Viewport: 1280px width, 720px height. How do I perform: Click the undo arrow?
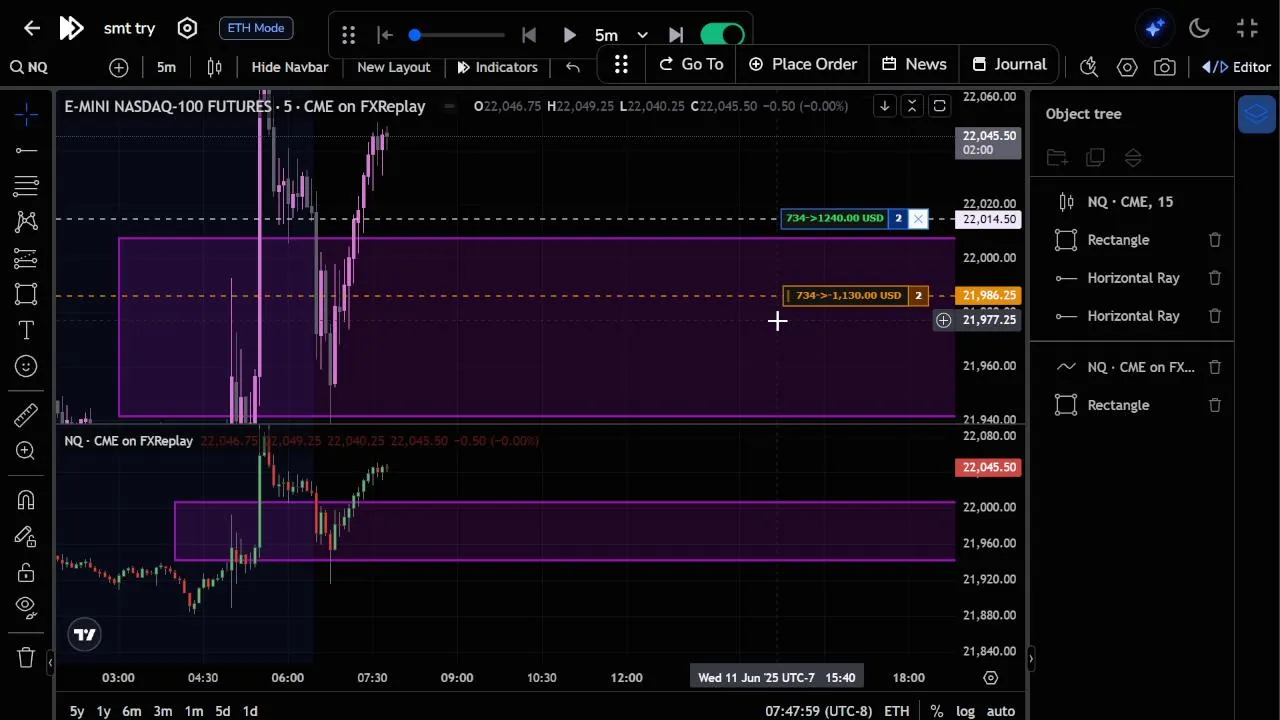tap(573, 67)
